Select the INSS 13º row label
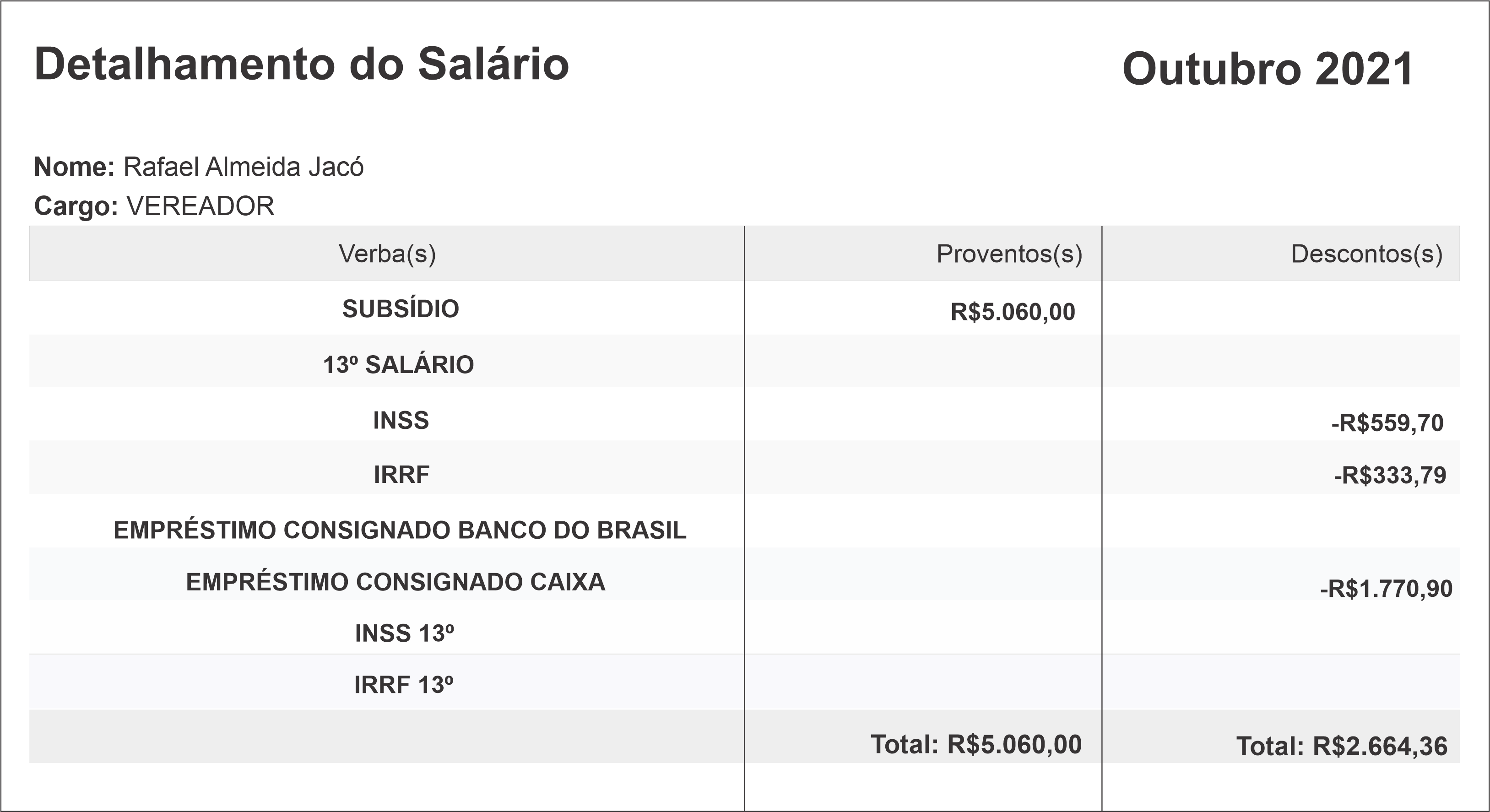This screenshot has width=1490, height=812. [404, 634]
